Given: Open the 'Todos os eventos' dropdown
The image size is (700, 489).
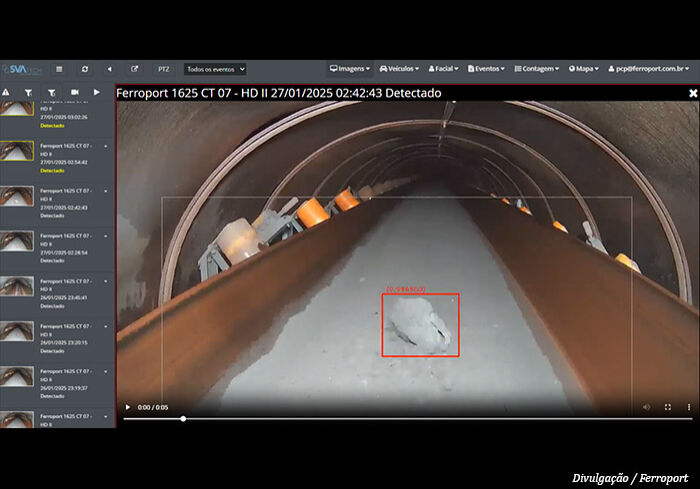Looking at the screenshot, I should [x=215, y=69].
